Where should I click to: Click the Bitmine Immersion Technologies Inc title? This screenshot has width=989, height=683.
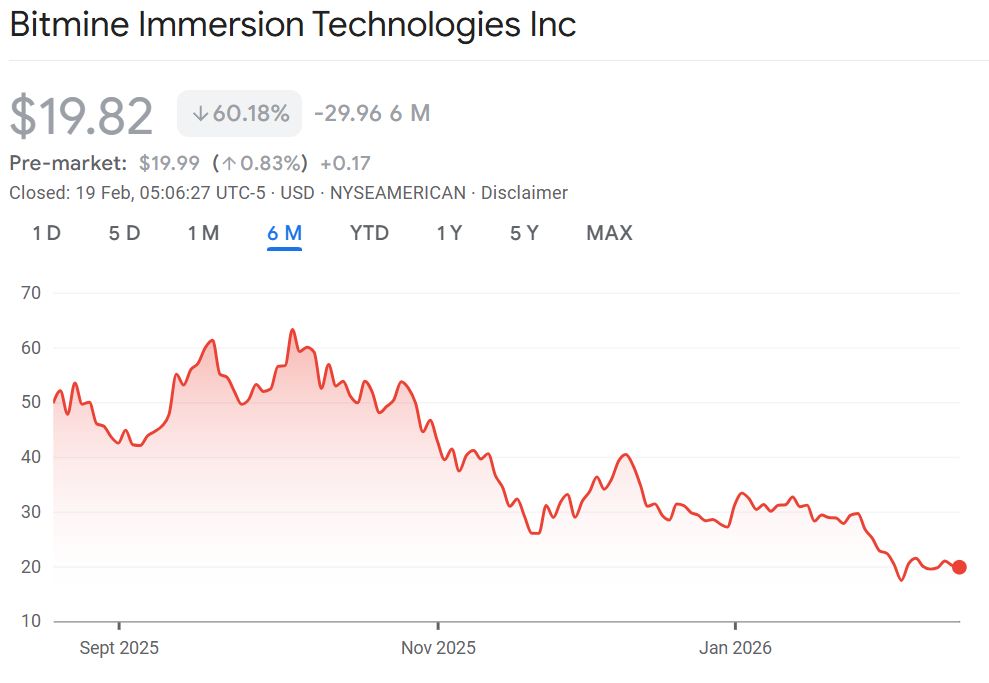(293, 25)
